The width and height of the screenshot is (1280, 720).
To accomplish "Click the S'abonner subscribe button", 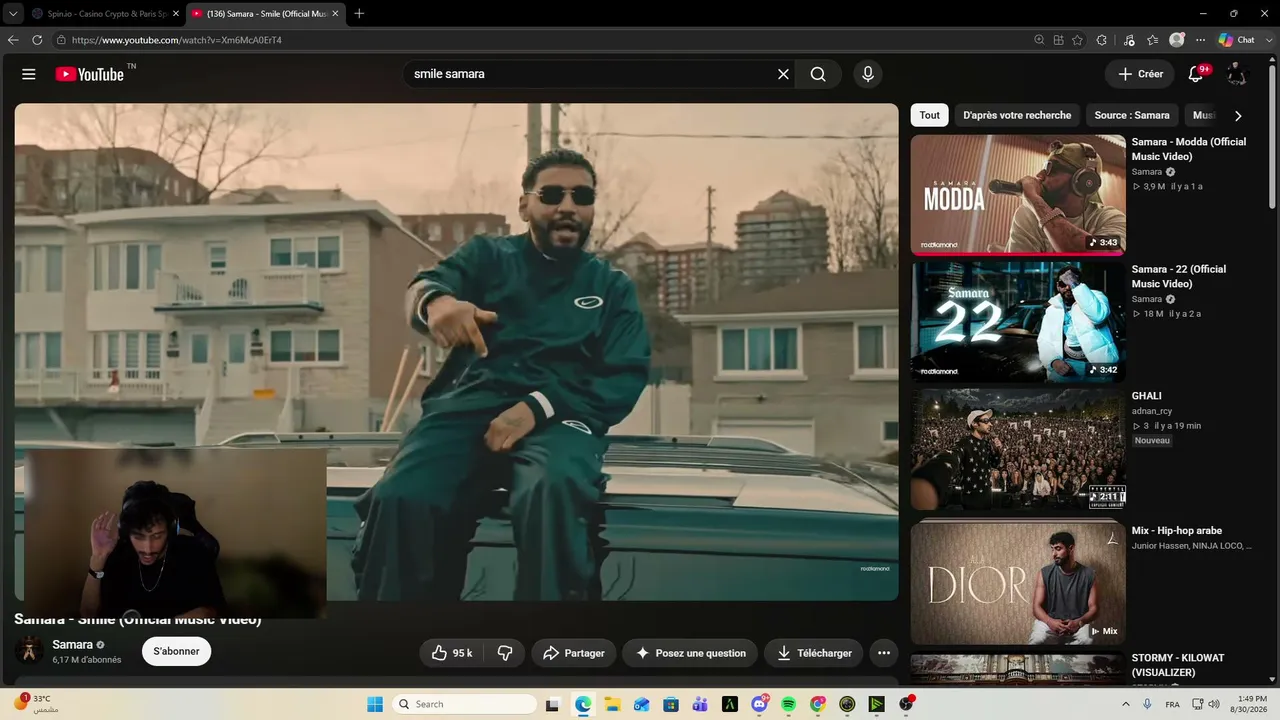I will [x=177, y=651].
